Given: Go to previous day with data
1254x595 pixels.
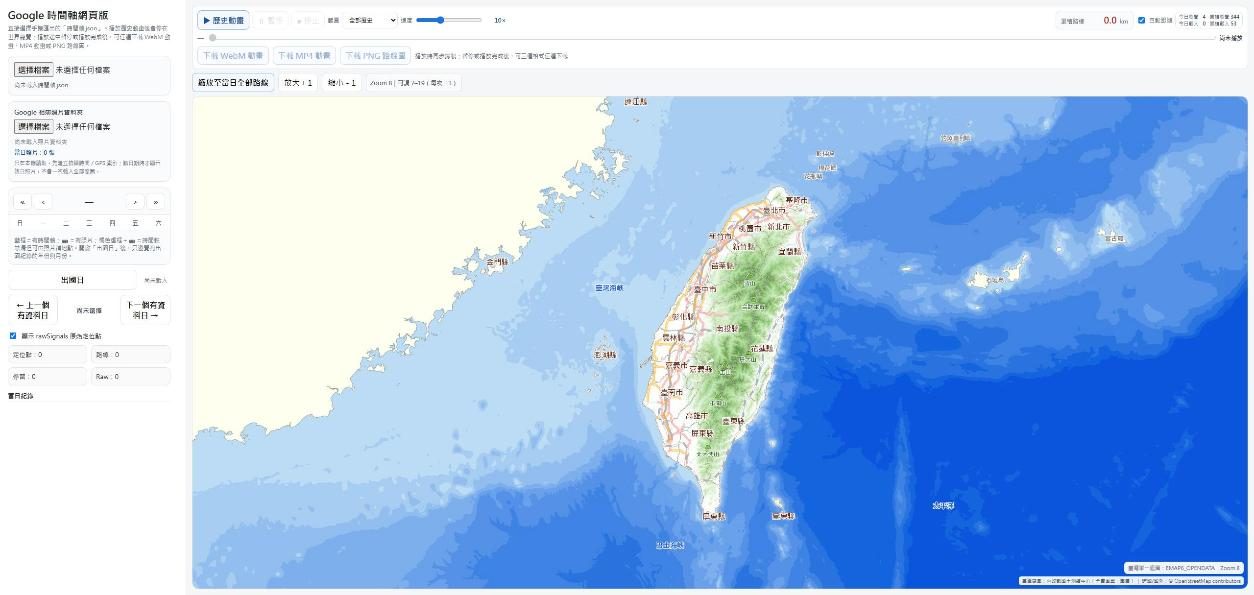Looking at the screenshot, I should (33, 310).
